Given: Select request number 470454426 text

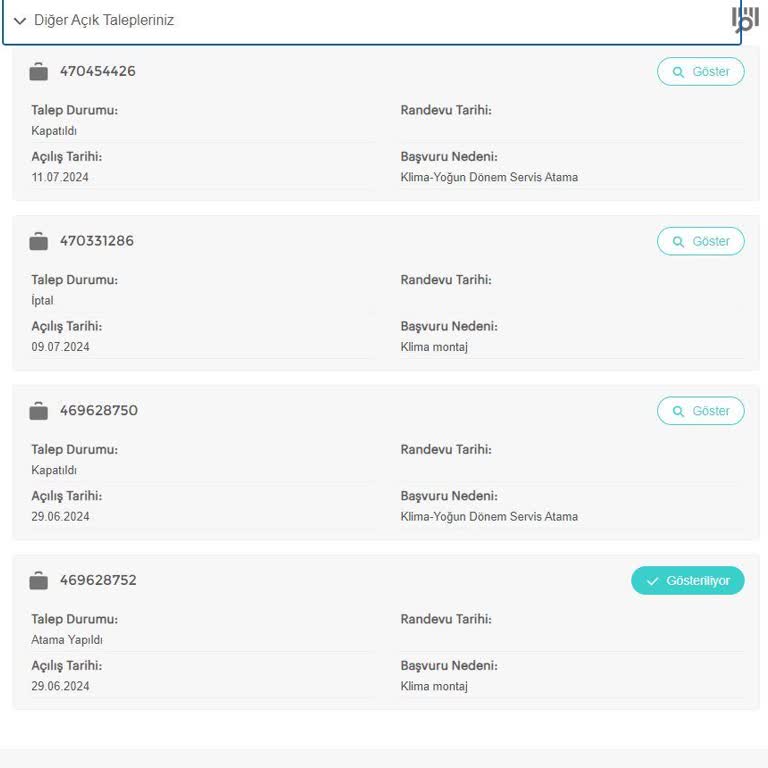Looking at the screenshot, I should [98, 71].
